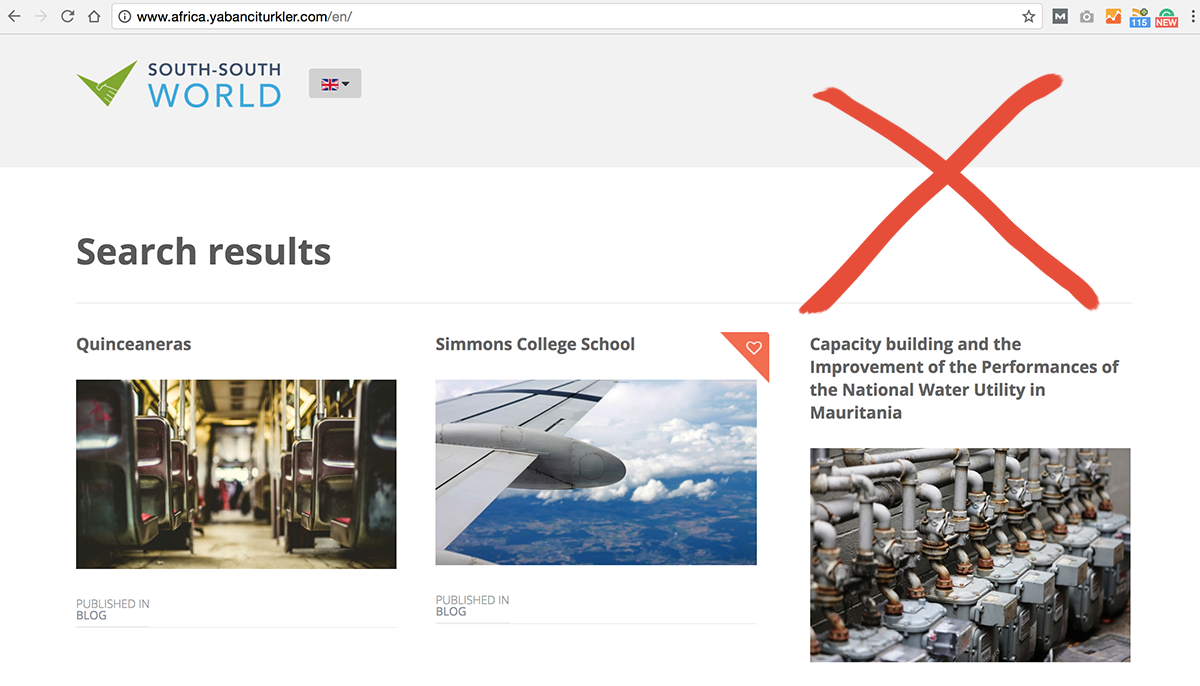Viewport: 1200px width, 686px height.
Task: Click the South-South World logo
Action: (179, 84)
